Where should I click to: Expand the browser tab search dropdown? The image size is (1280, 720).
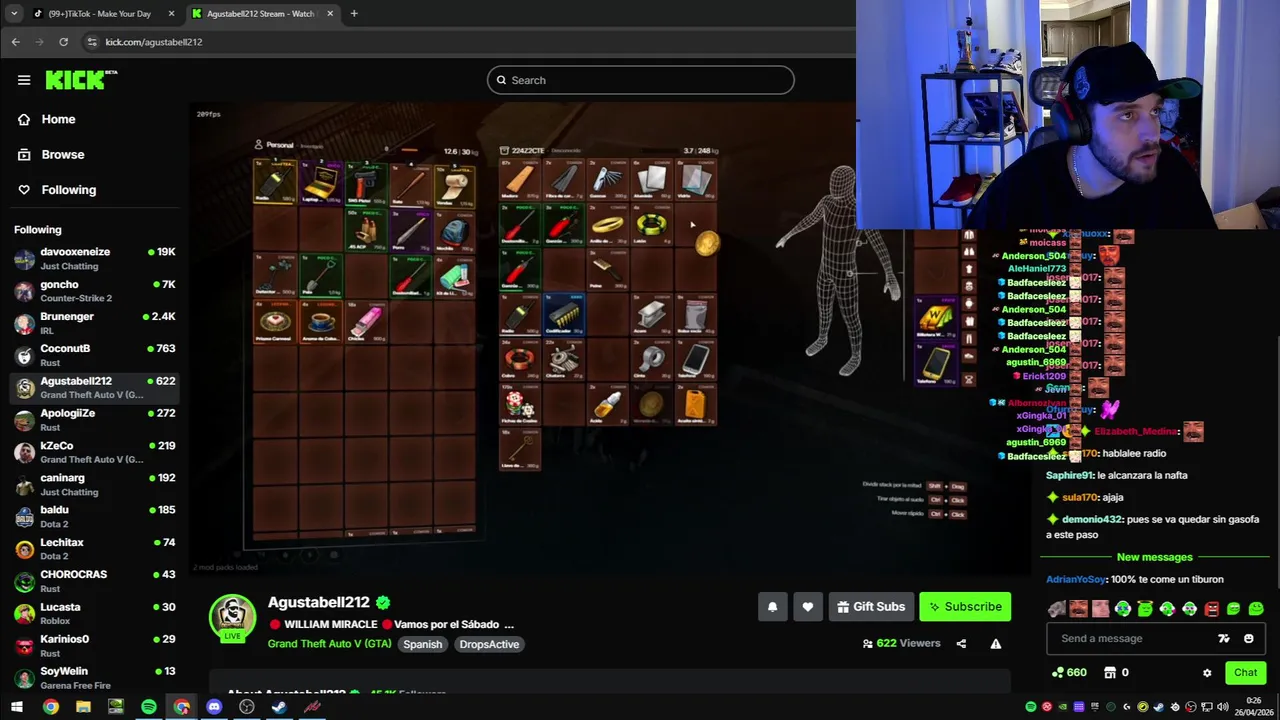[x=13, y=14]
